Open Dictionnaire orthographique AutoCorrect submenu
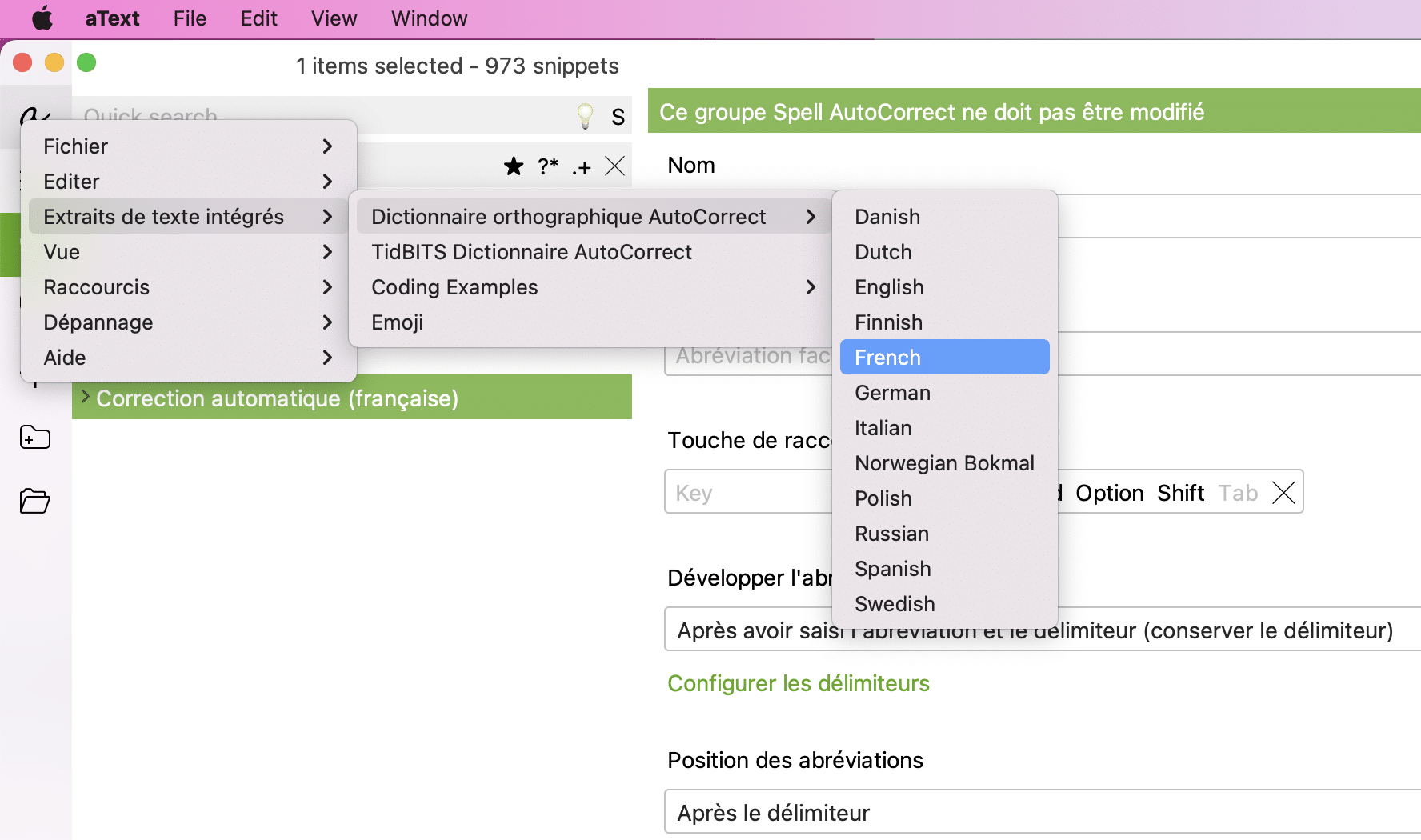 (594, 217)
